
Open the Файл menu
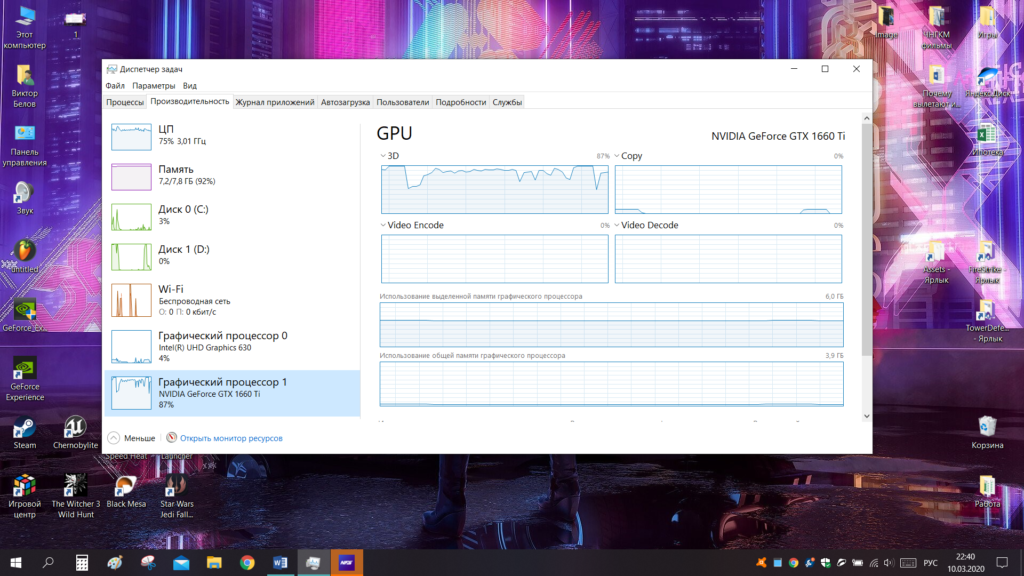tap(115, 86)
